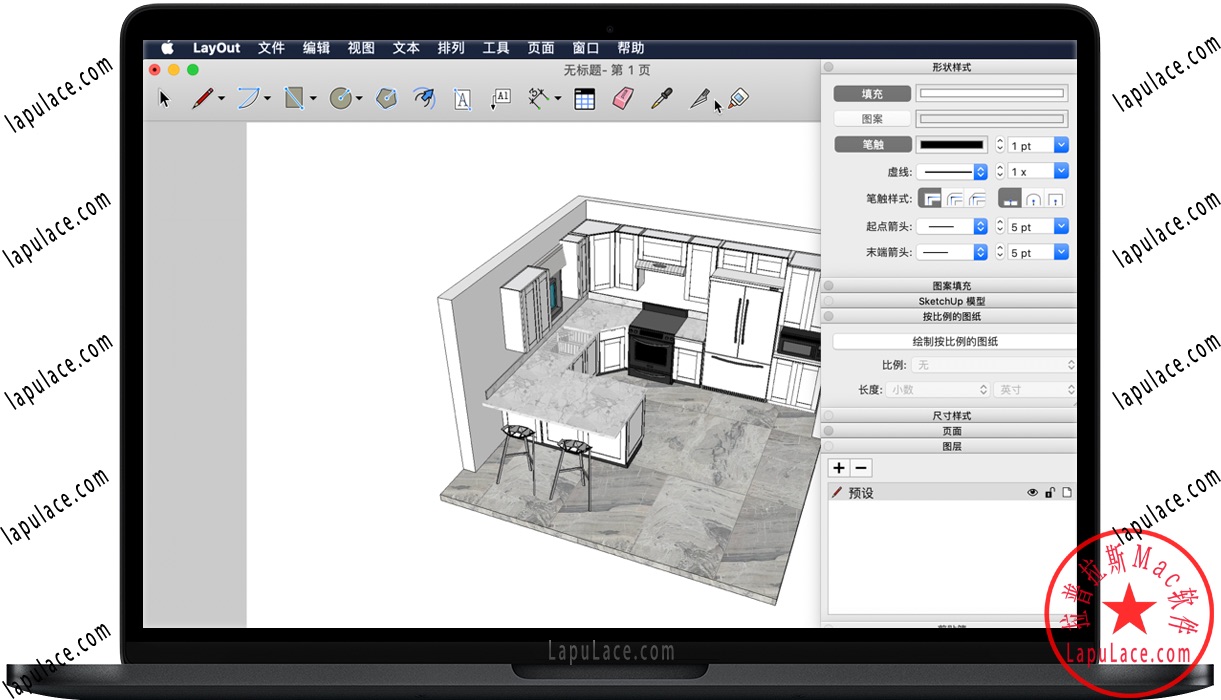Choose the Arc drawing tool

[x=248, y=98]
